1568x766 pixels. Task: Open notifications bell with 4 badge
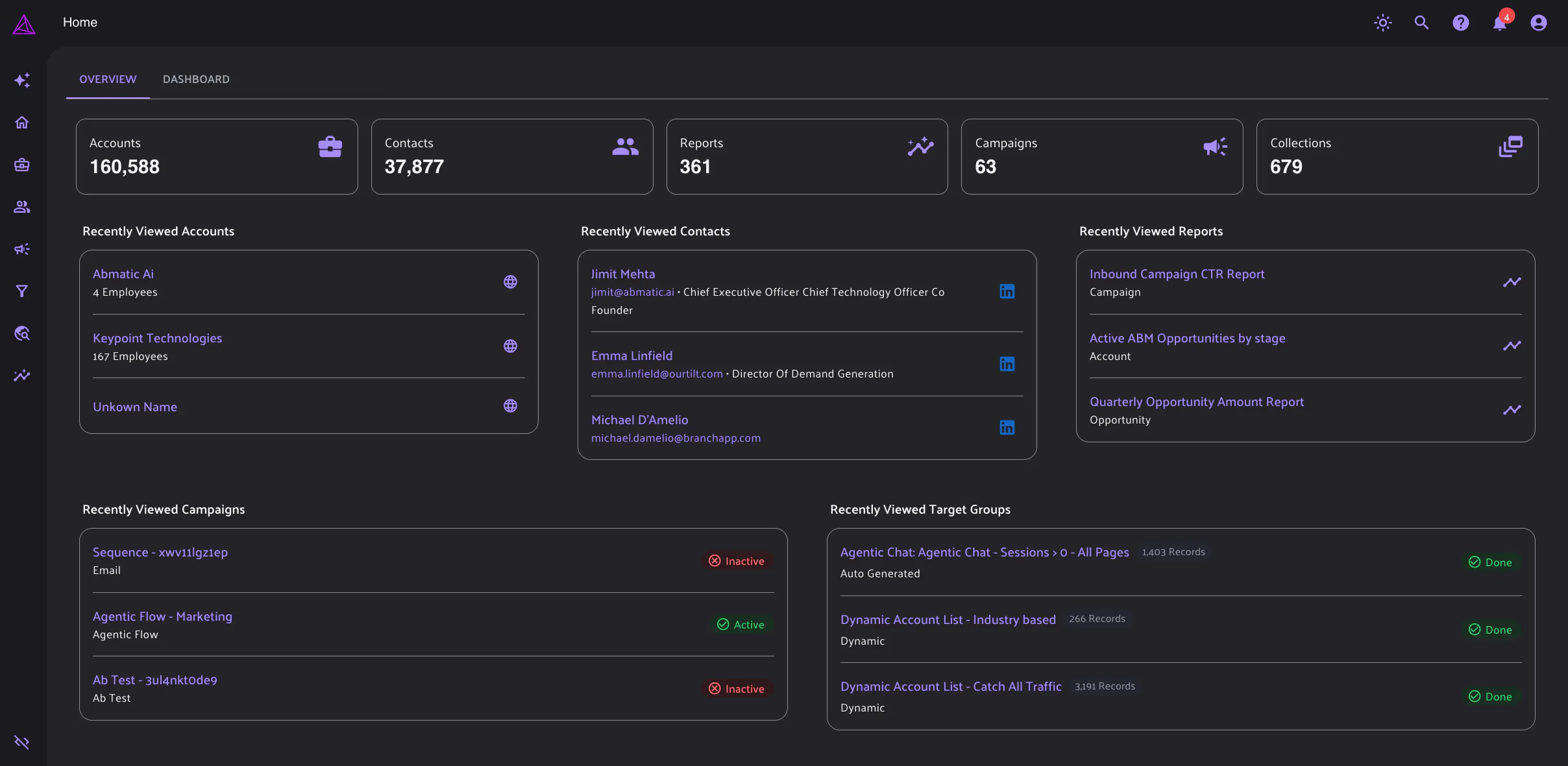[1500, 23]
